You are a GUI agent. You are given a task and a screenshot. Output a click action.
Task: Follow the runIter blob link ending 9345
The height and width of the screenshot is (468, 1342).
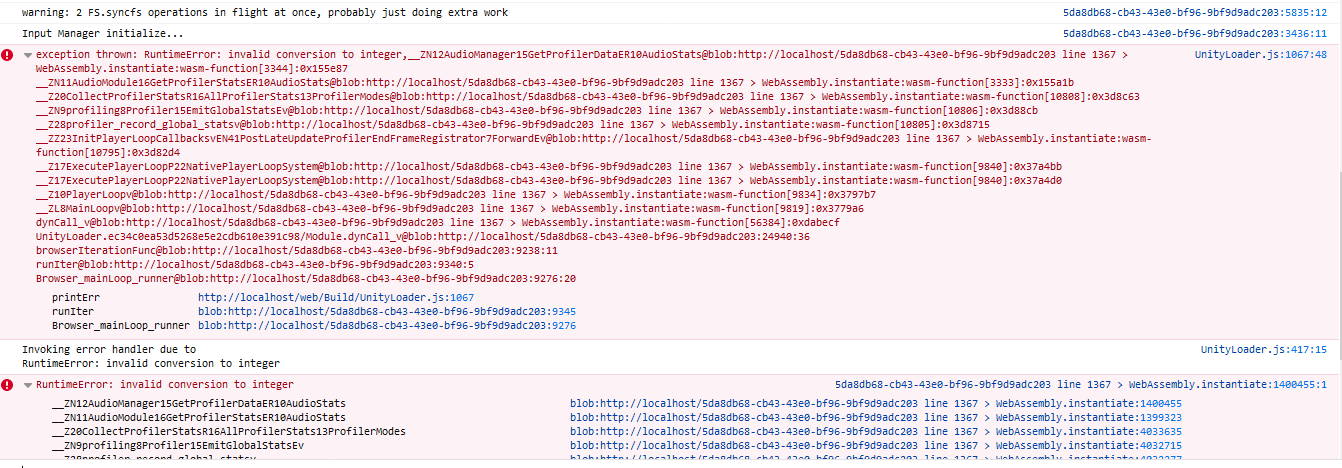pos(387,312)
